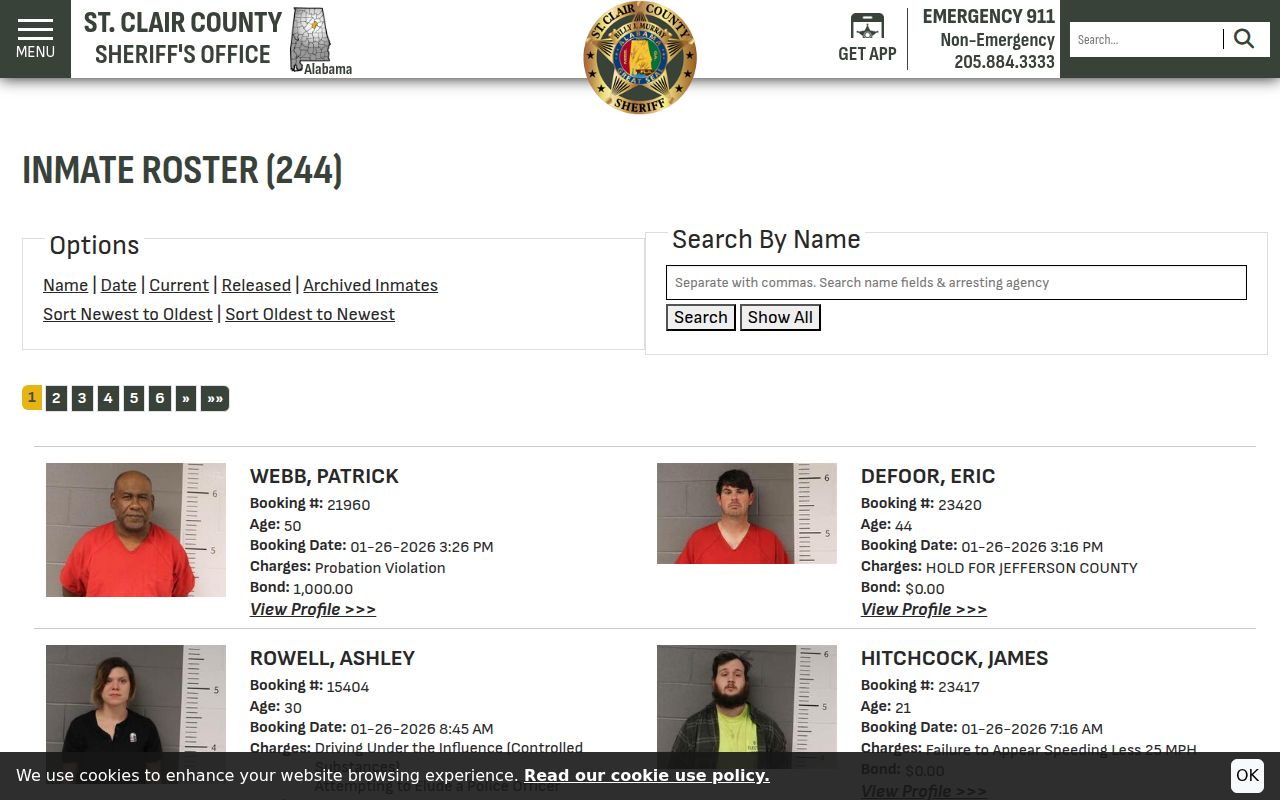Viewport: 1280px width, 800px height.
Task: Click the Sheriff star badge logo
Action: pos(640,57)
